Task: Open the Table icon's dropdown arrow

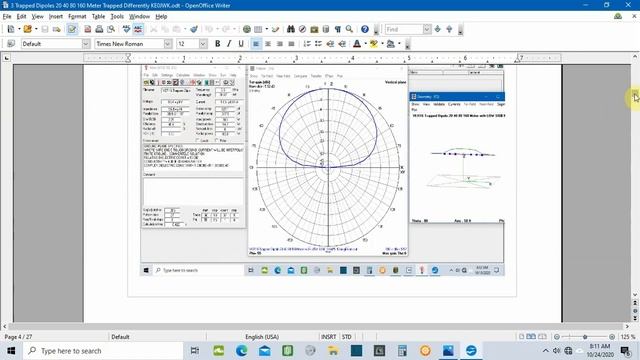Action: pyautogui.click(x=267, y=29)
